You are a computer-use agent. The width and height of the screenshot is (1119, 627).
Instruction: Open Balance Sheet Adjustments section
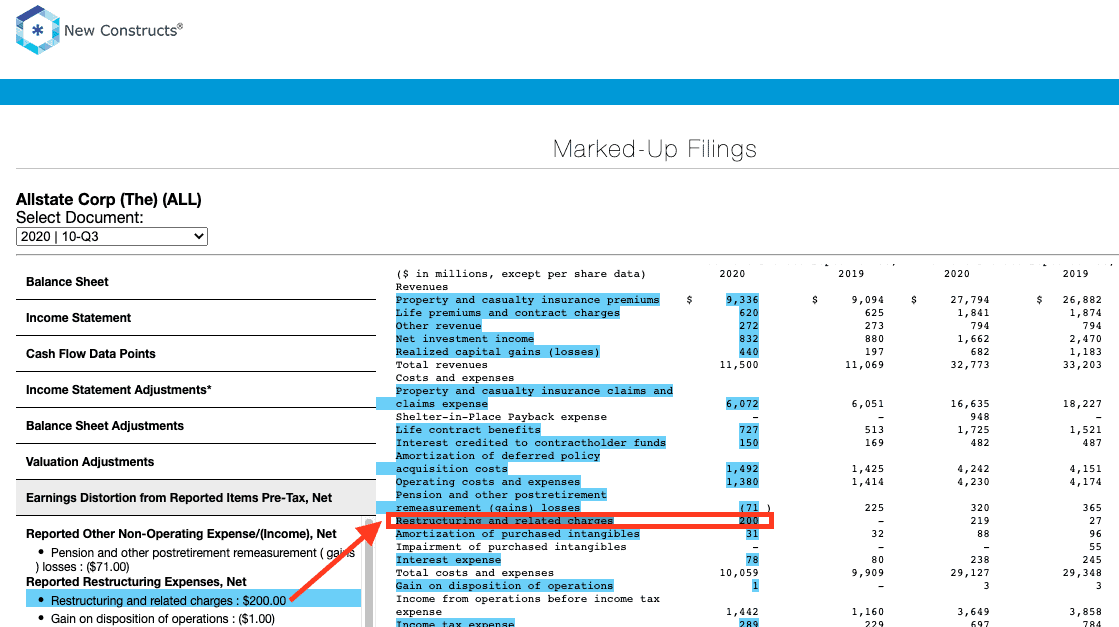click(x=196, y=426)
